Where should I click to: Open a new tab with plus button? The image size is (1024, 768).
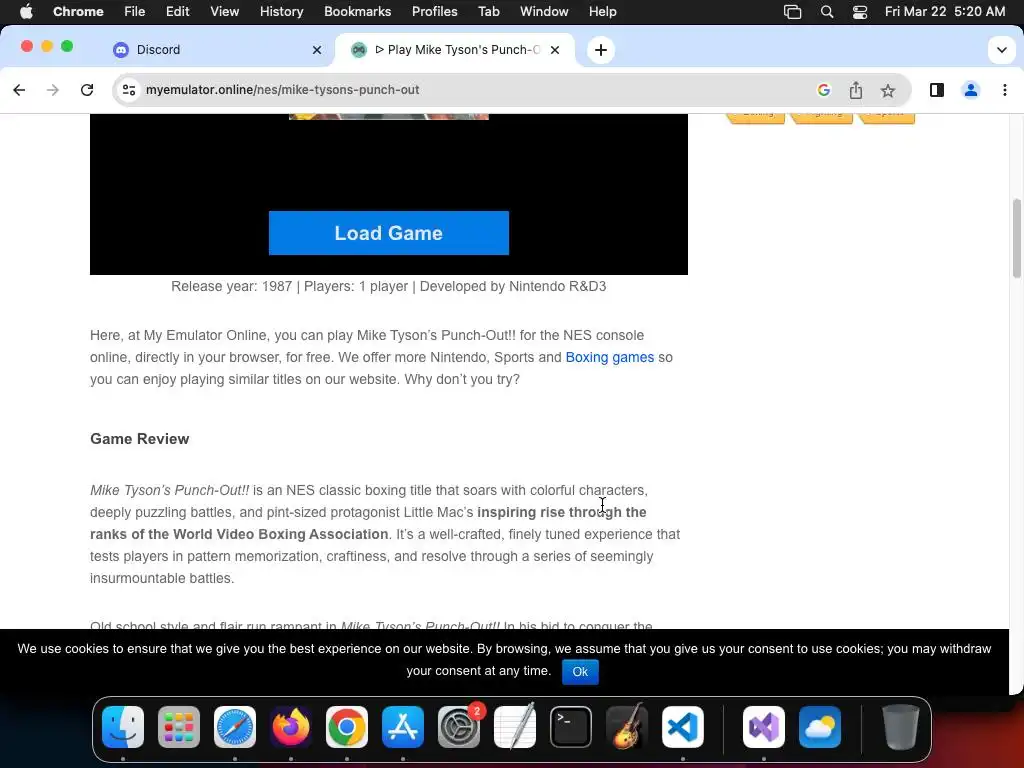click(601, 50)
